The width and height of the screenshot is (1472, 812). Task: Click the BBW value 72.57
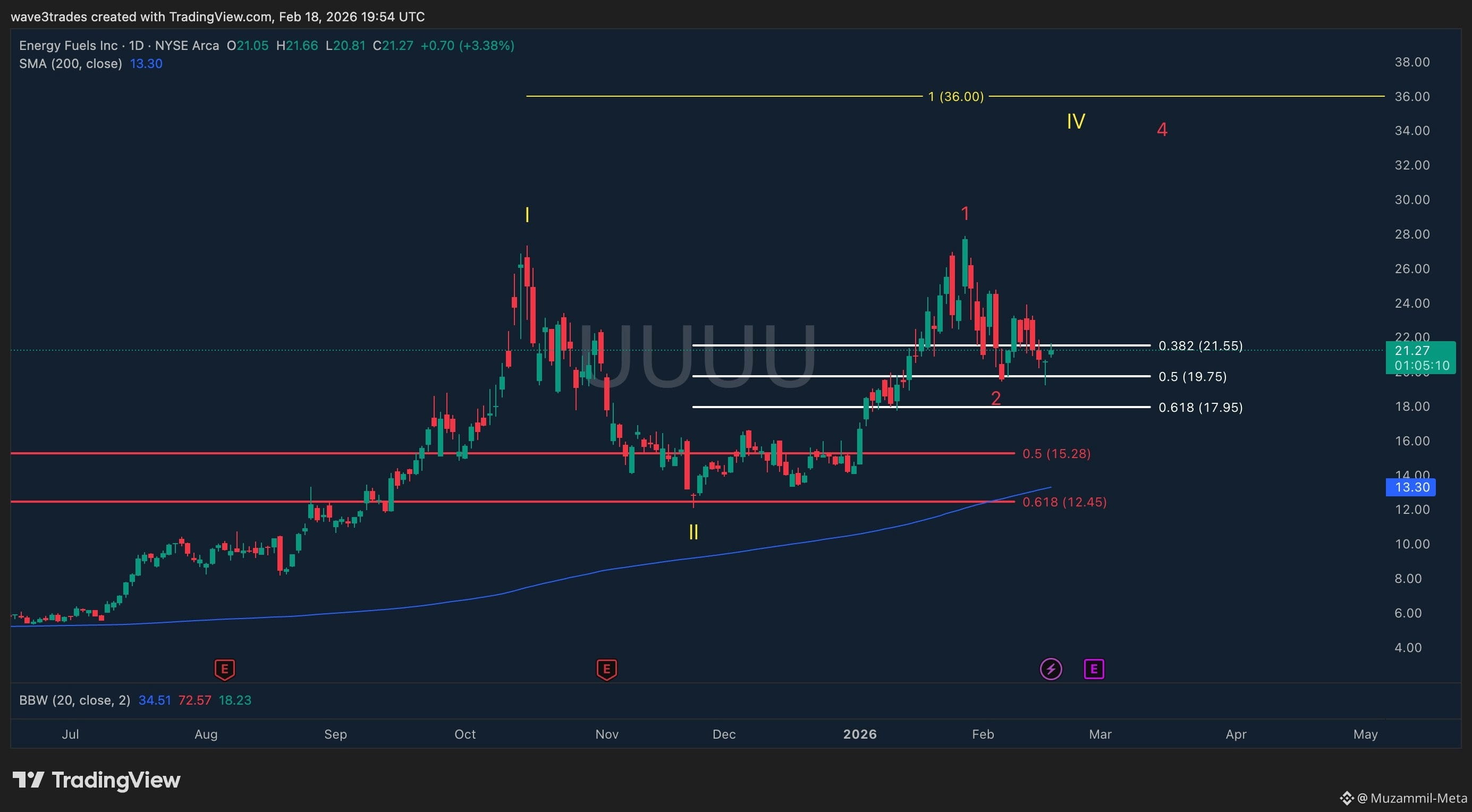click(195, 700)
